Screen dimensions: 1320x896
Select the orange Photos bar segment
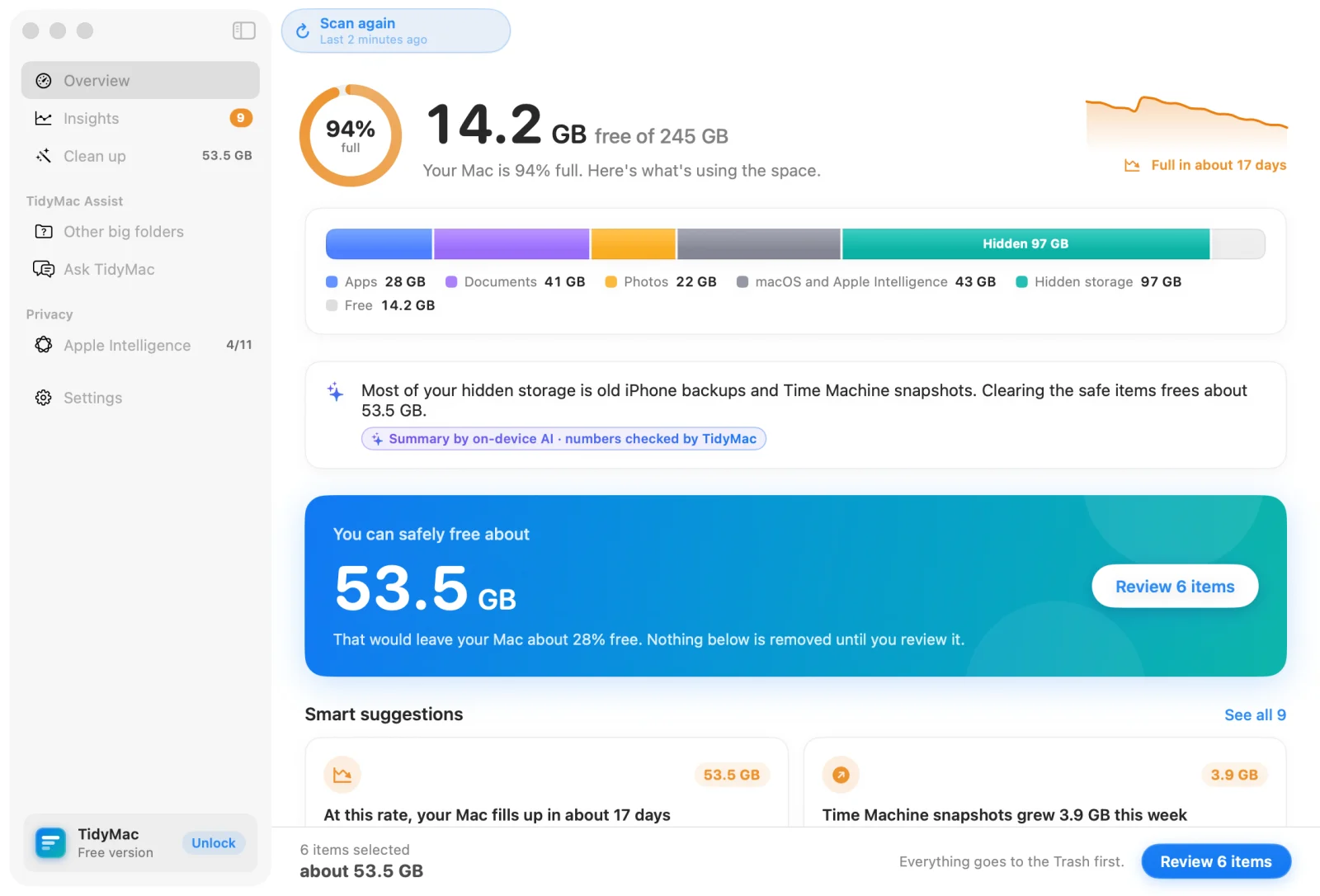[x=634, y=244]
